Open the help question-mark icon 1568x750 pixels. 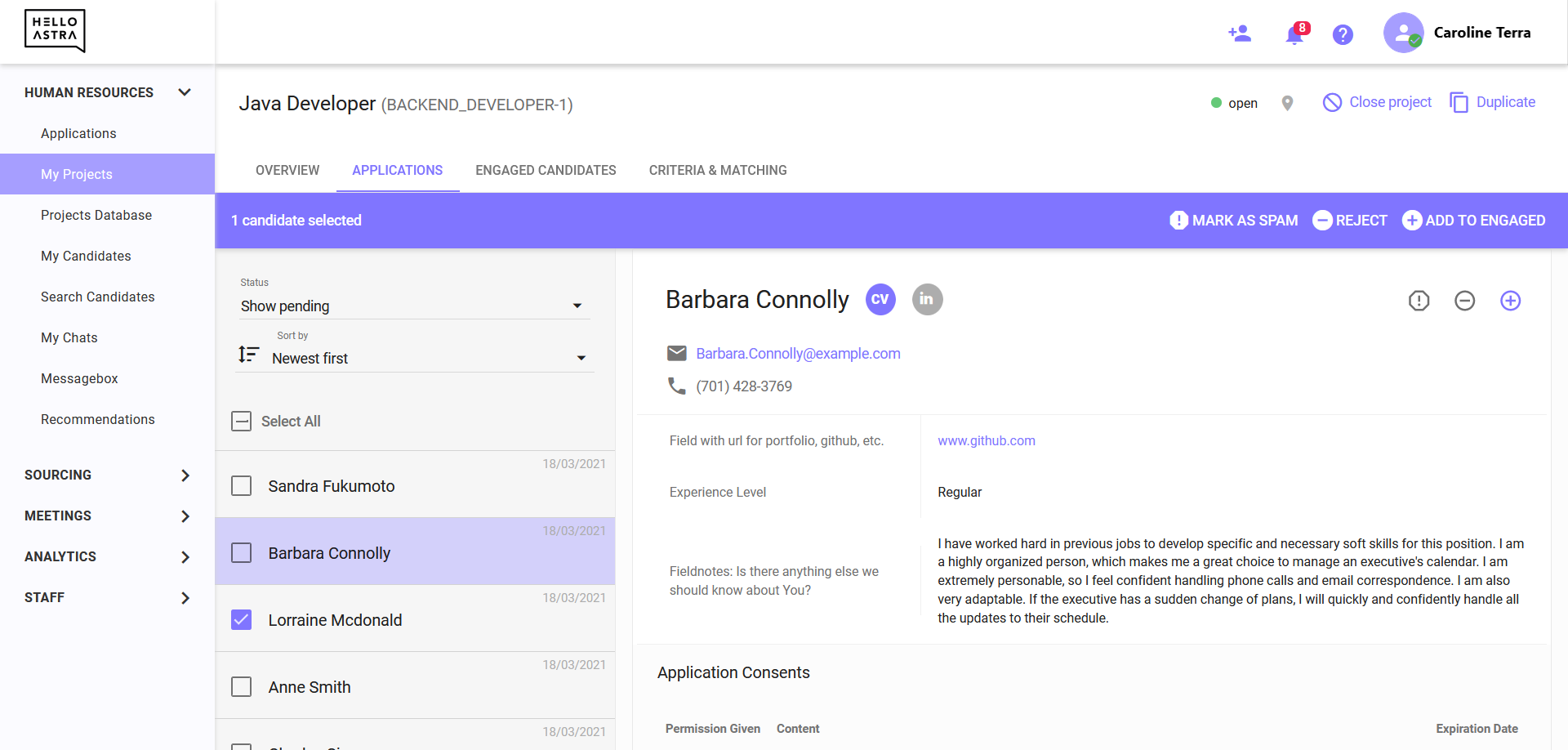pos(1342,34)
